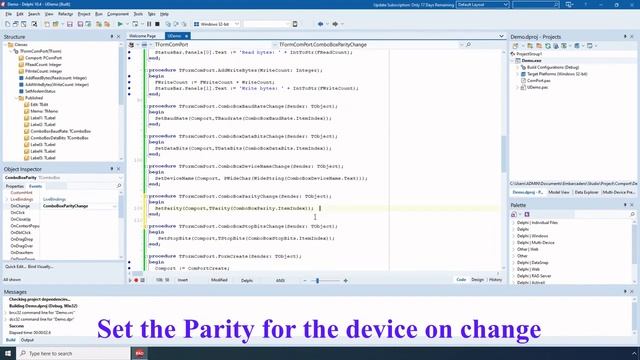This screenshot has height=360, width=640.
Task: Open the ComboBoxParityChange method dropdown
Action: [x=462, y=44]
